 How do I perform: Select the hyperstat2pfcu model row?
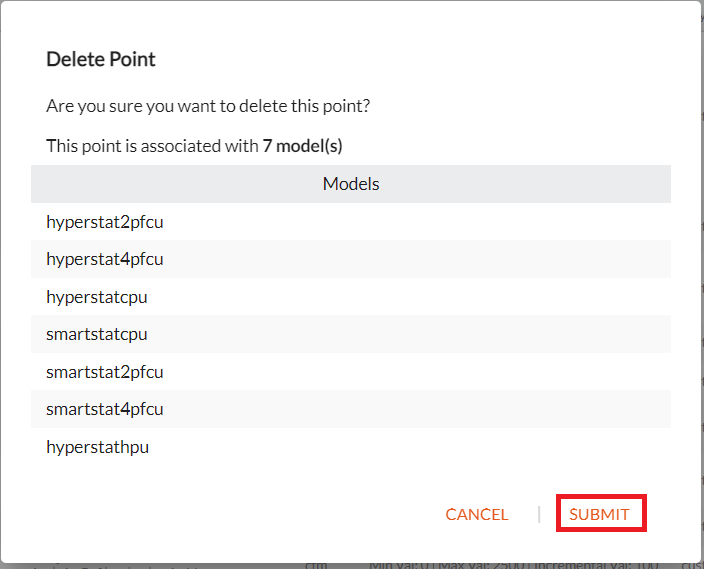(x=351, y=222)
